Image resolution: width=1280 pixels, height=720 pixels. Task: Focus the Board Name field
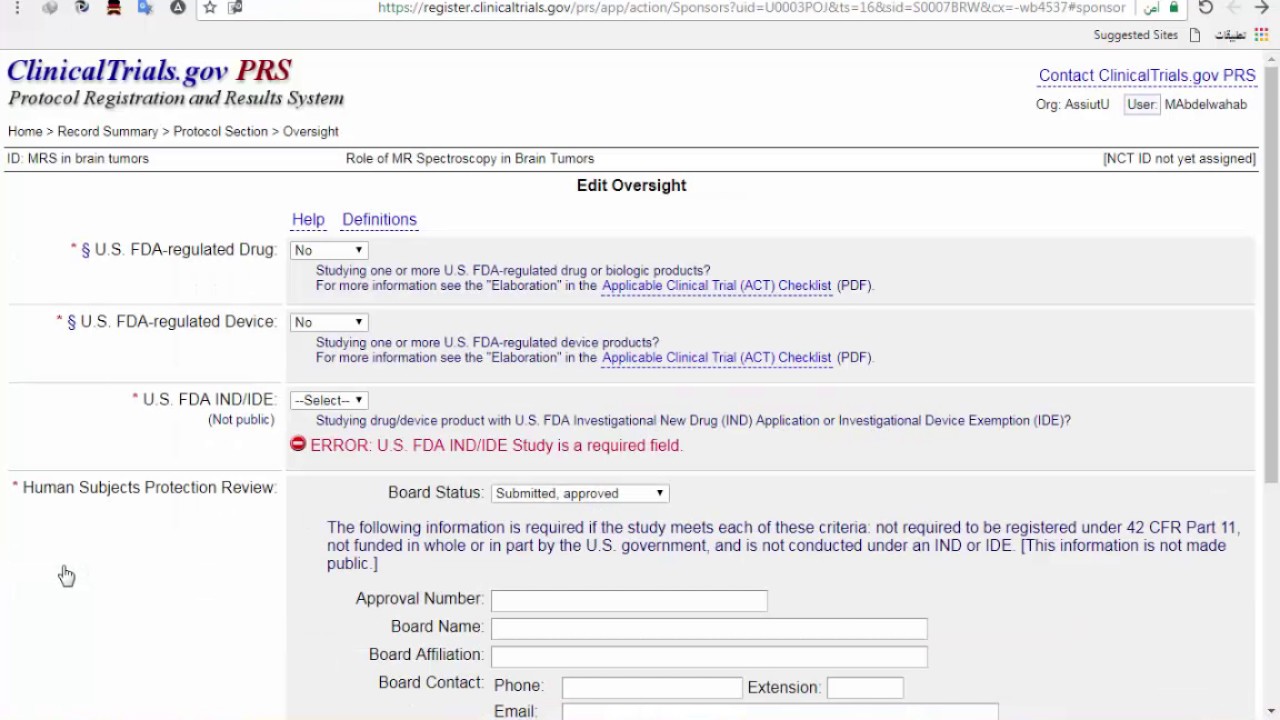coord(709,628)
